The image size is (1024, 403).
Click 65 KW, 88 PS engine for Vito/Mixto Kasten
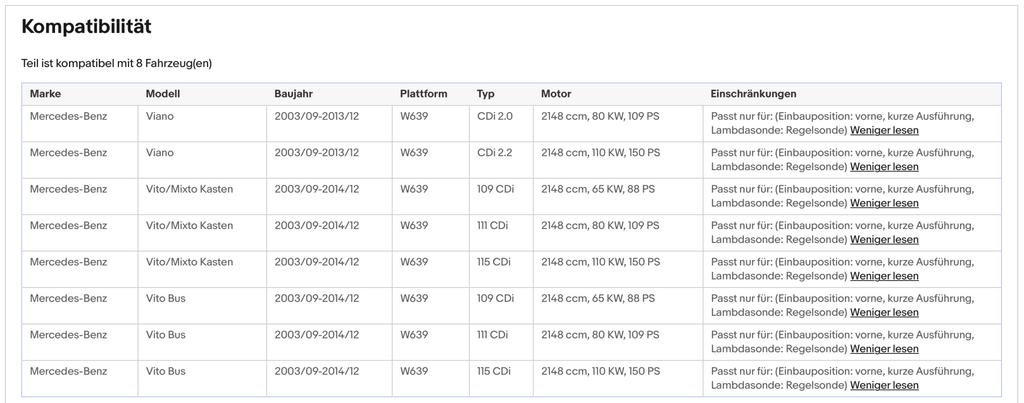click(598, 189)
